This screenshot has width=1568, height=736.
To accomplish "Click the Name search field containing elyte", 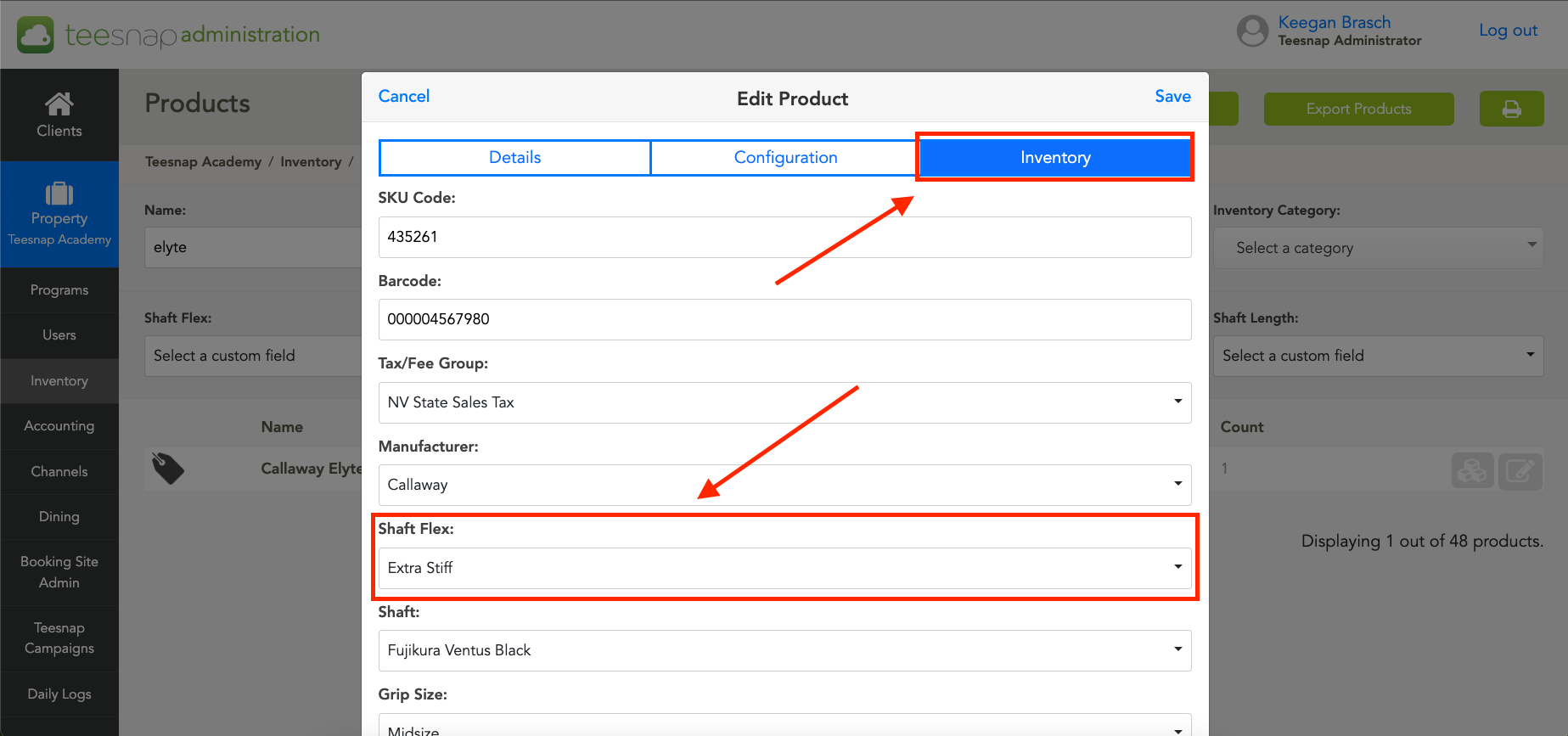I will (253, 247).
